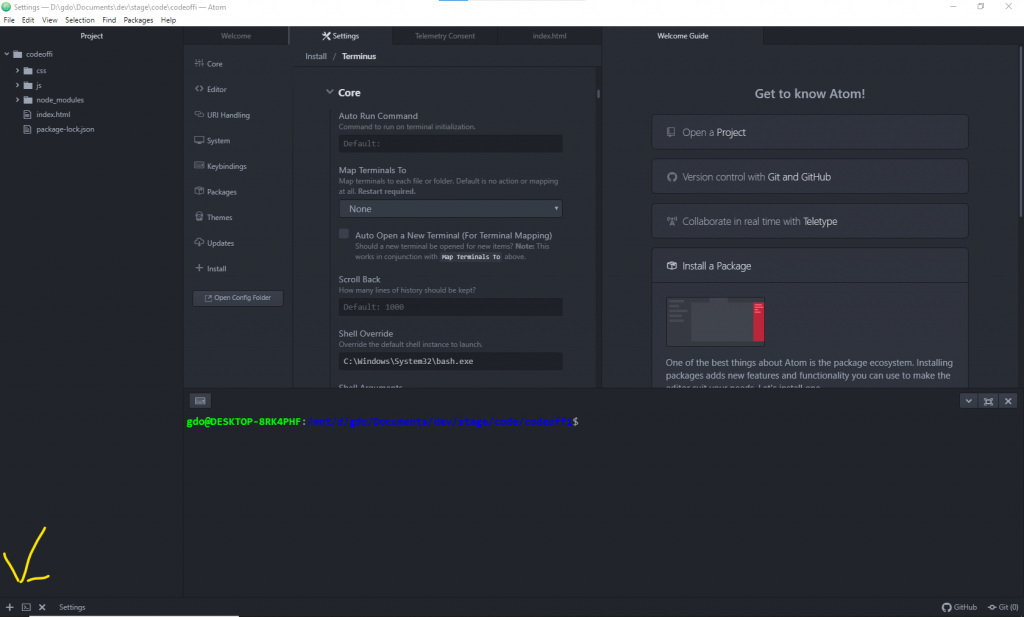Click the settings panel scrollbar thumb

point(598,93)
